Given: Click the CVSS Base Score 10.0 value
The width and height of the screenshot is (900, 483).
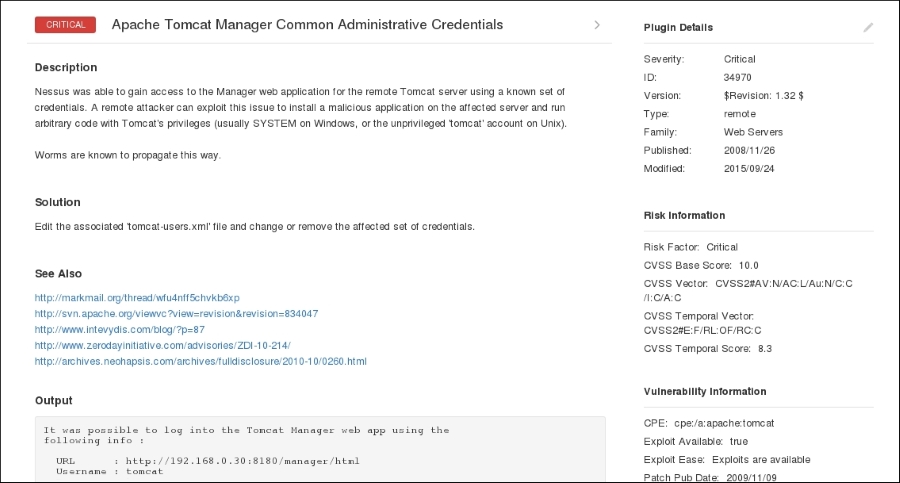Looking at the screenshot, I should tap(749, 265).
